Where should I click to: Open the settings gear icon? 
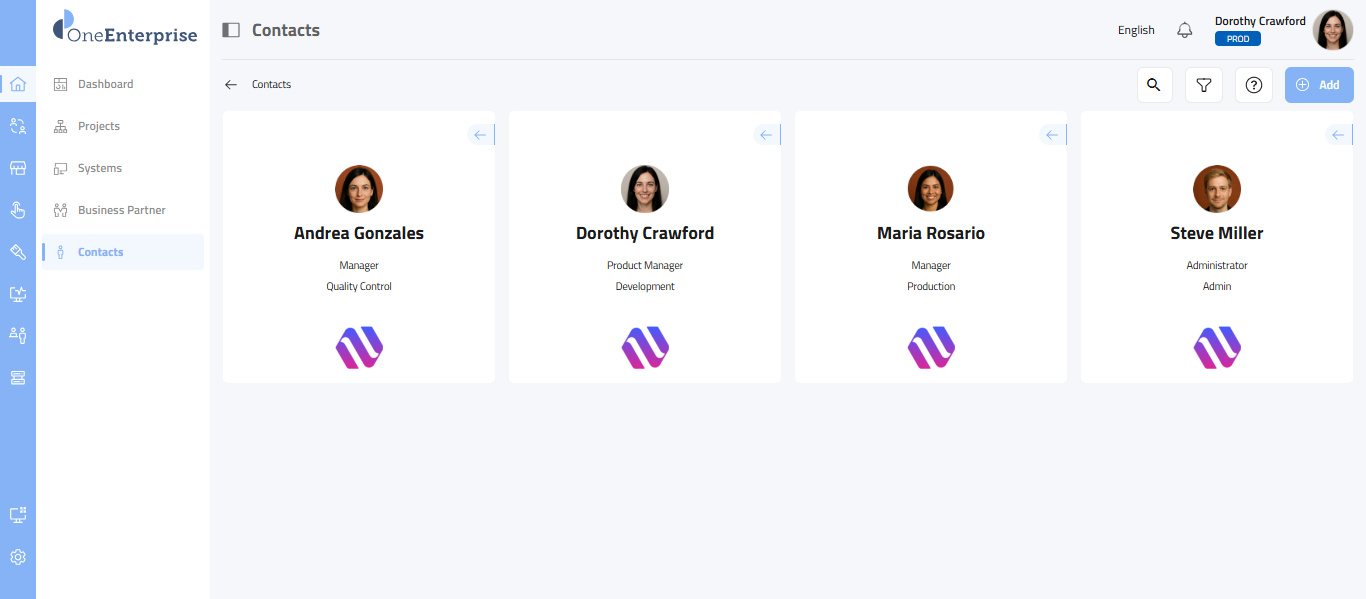[17, 557]
